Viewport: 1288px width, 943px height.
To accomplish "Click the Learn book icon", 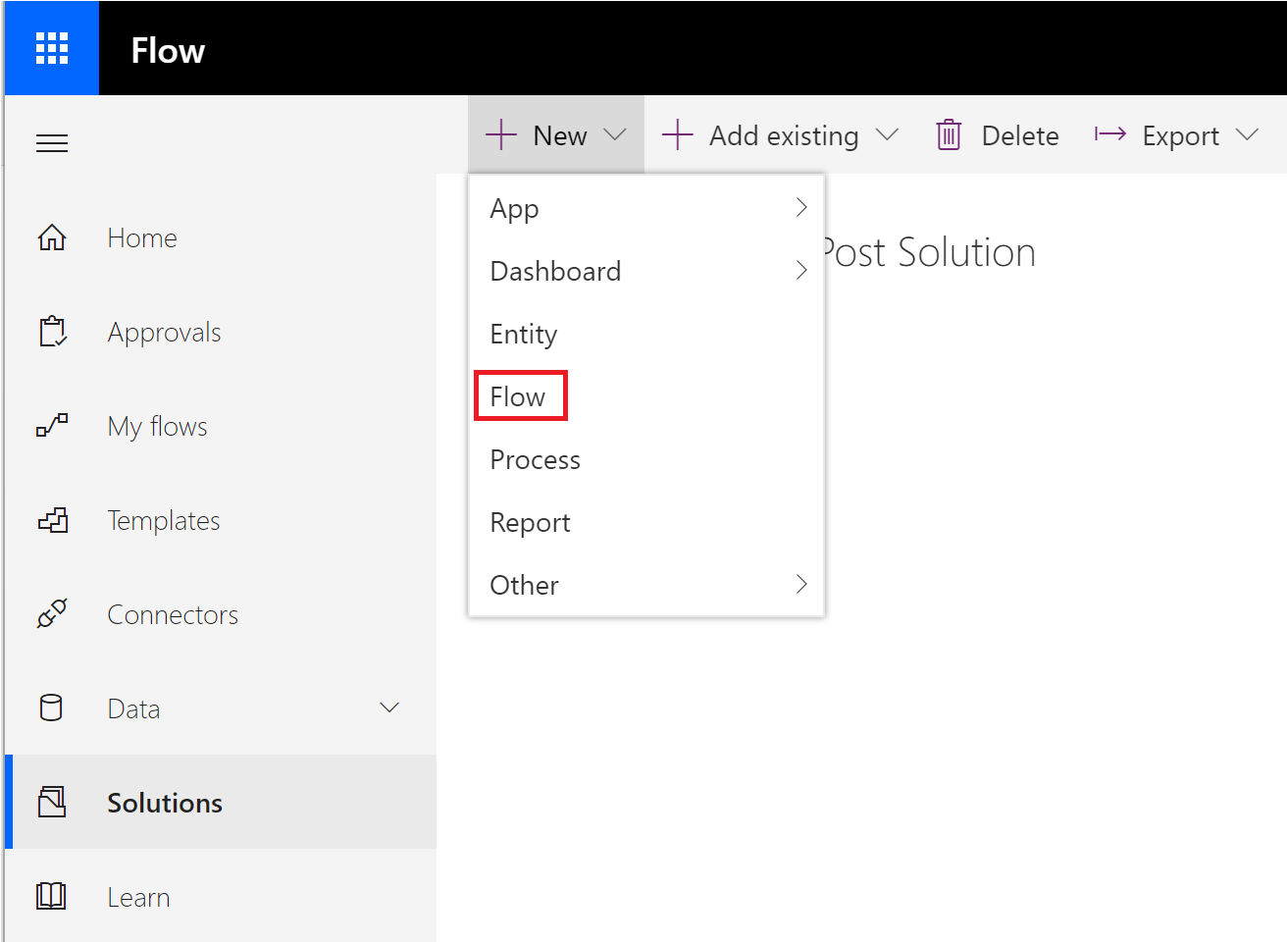I will pyautogui.click(x=52, y=896).
